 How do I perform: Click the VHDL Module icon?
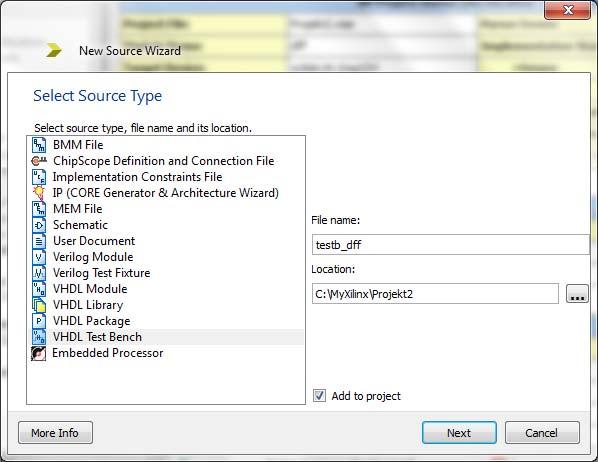click(x=39, y=289)
